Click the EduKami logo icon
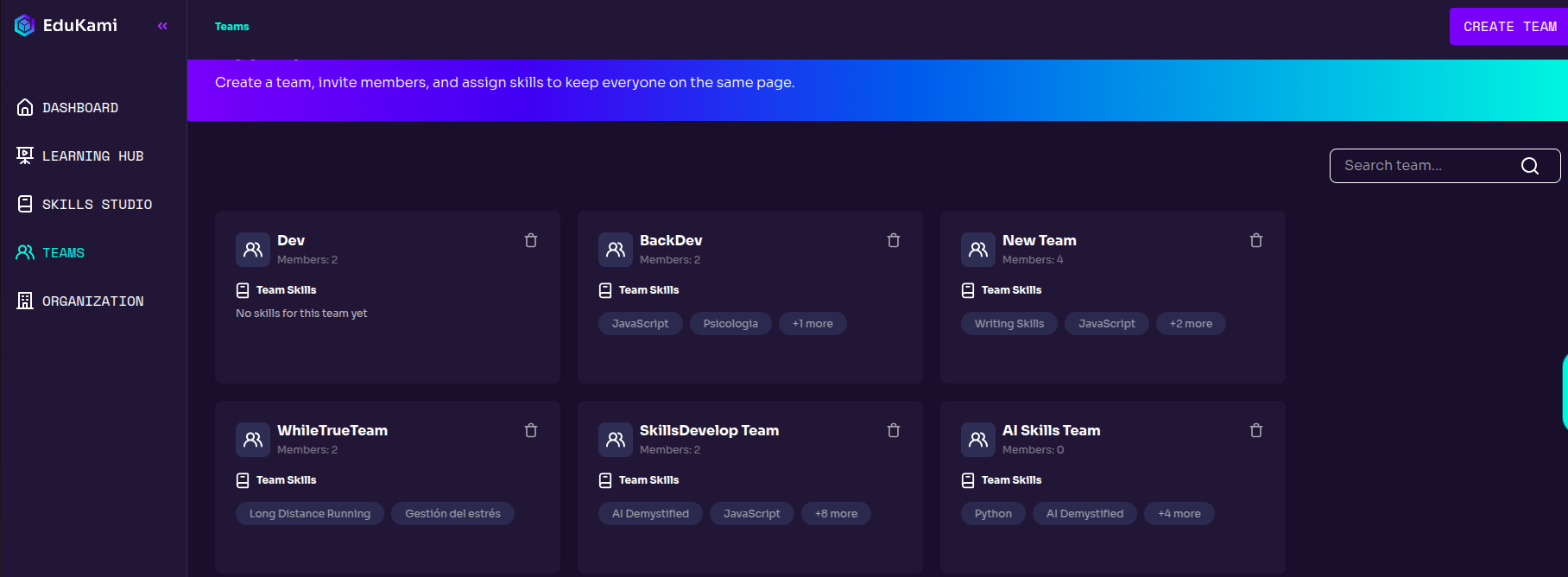Screen dimensions: 1568x577 (x=24, y=26)
